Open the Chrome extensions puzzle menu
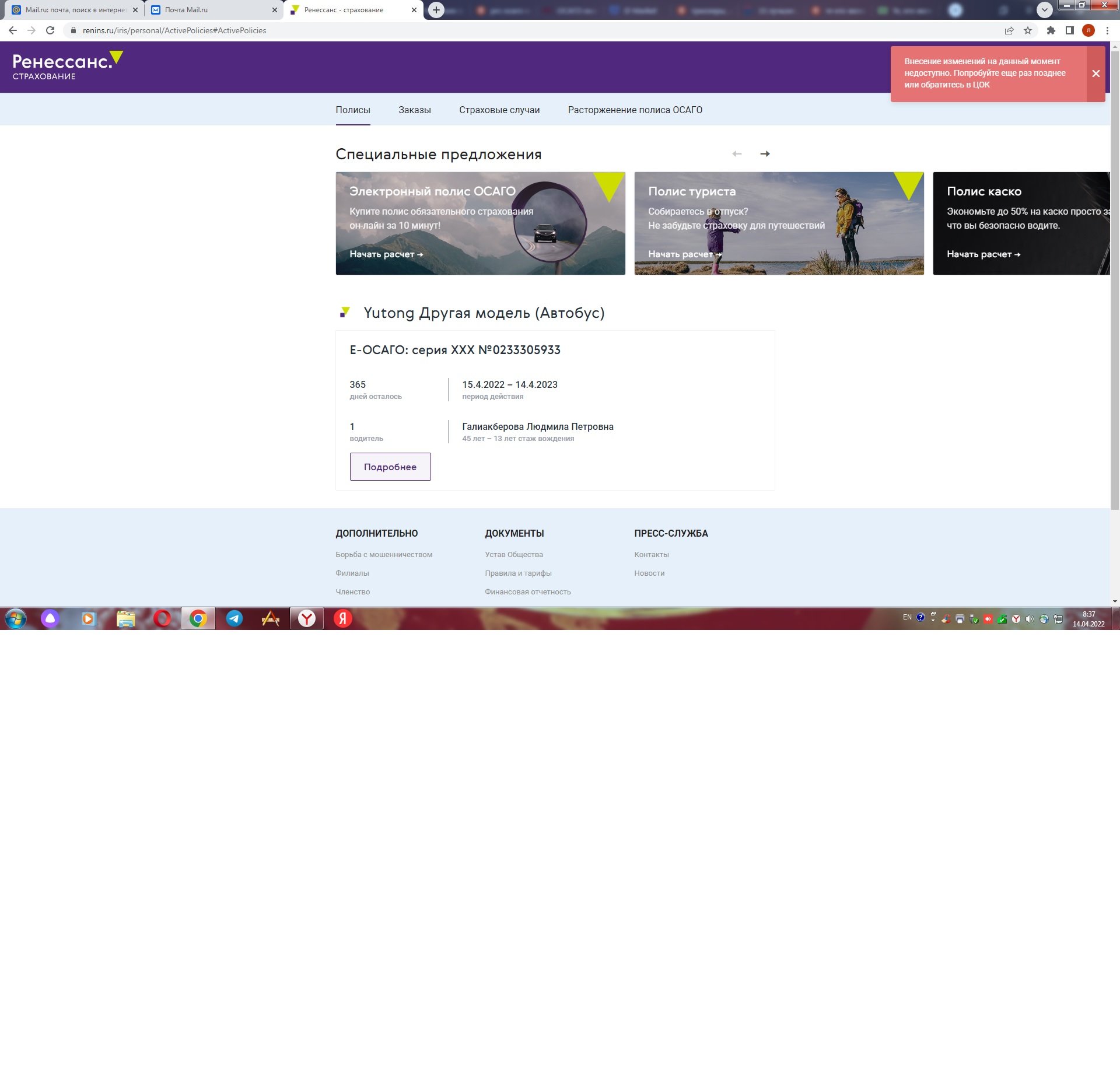The height and width of the screenshot is (1092, 1120). pyautogui.click(x=1051, y=30)
